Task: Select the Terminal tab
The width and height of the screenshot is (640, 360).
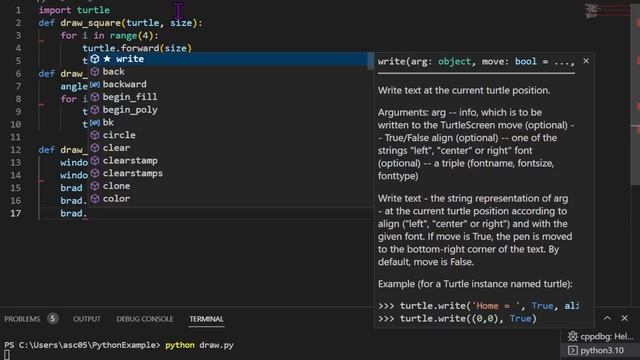Action: [x=206, y=319]
